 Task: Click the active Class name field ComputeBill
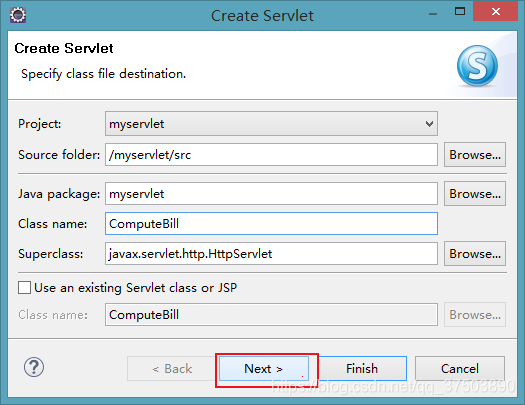271,224
